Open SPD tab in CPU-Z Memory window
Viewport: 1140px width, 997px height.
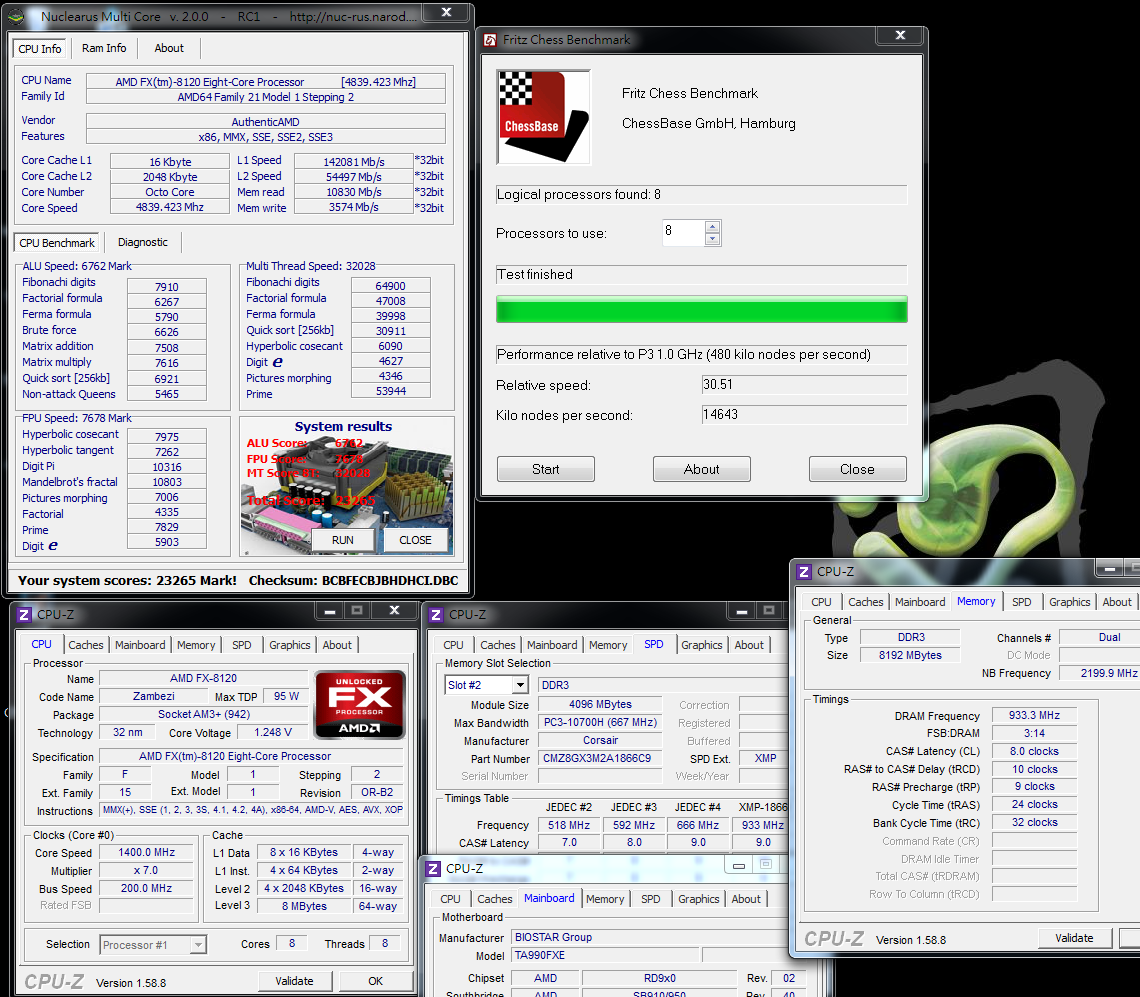tap(1021, 602)
